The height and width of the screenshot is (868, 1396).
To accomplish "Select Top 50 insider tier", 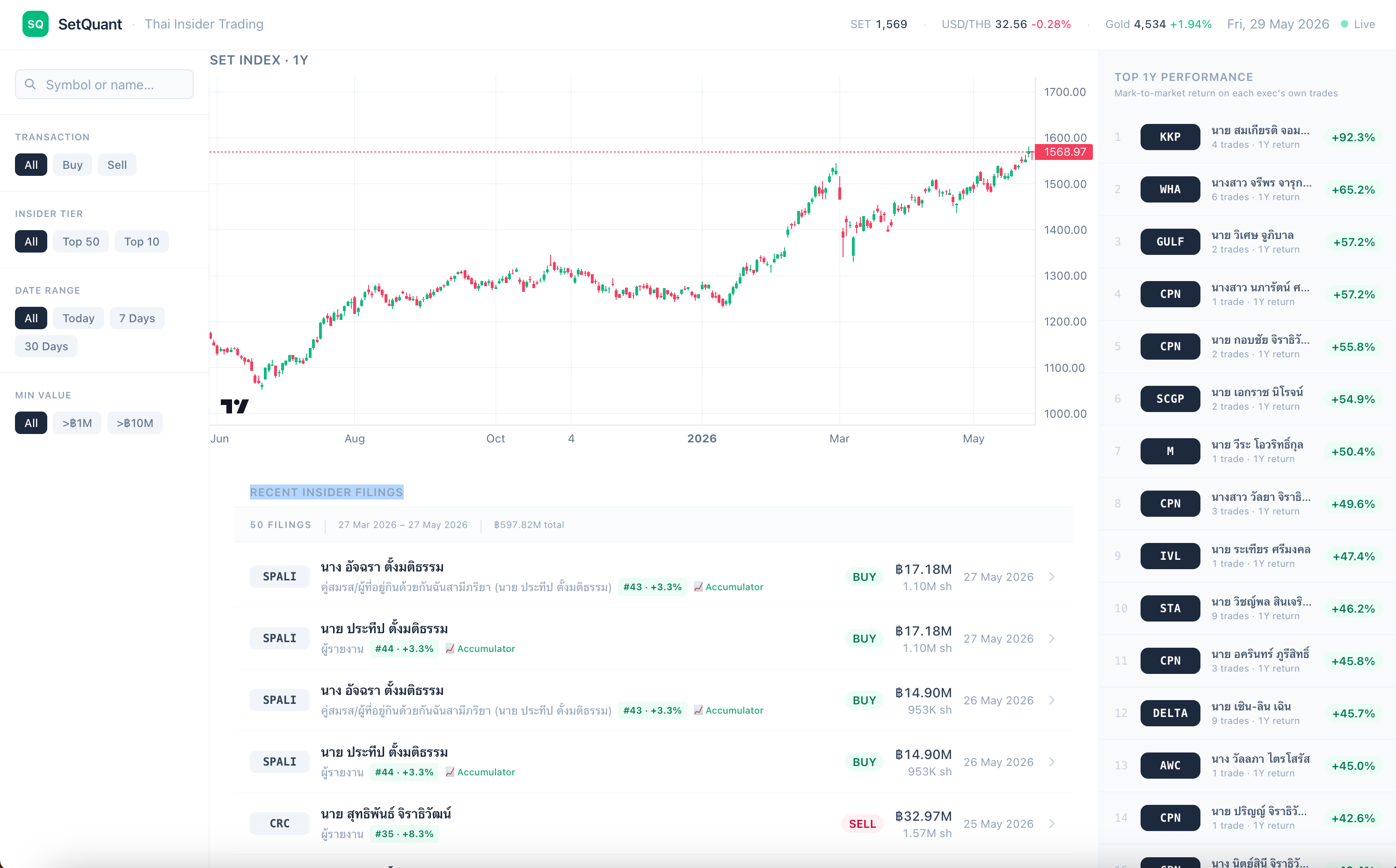I will point(81,242).
